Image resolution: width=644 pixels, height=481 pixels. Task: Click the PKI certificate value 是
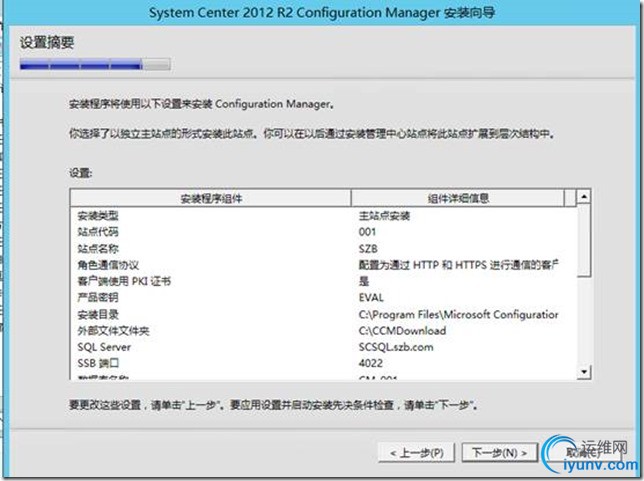tap(364, 281)
